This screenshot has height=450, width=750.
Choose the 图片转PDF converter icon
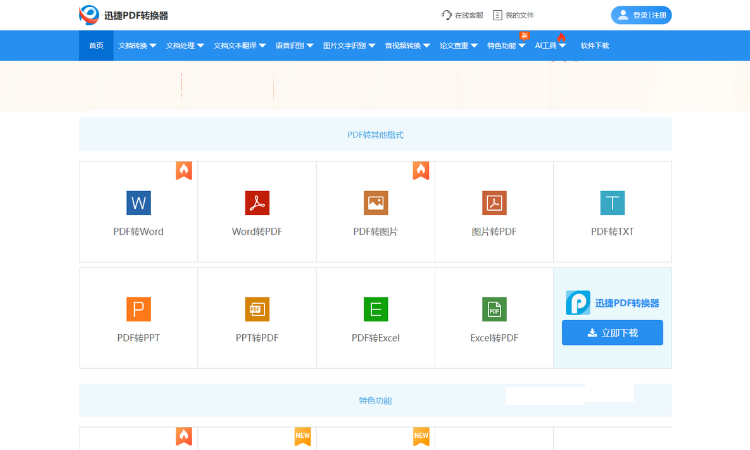494,203
